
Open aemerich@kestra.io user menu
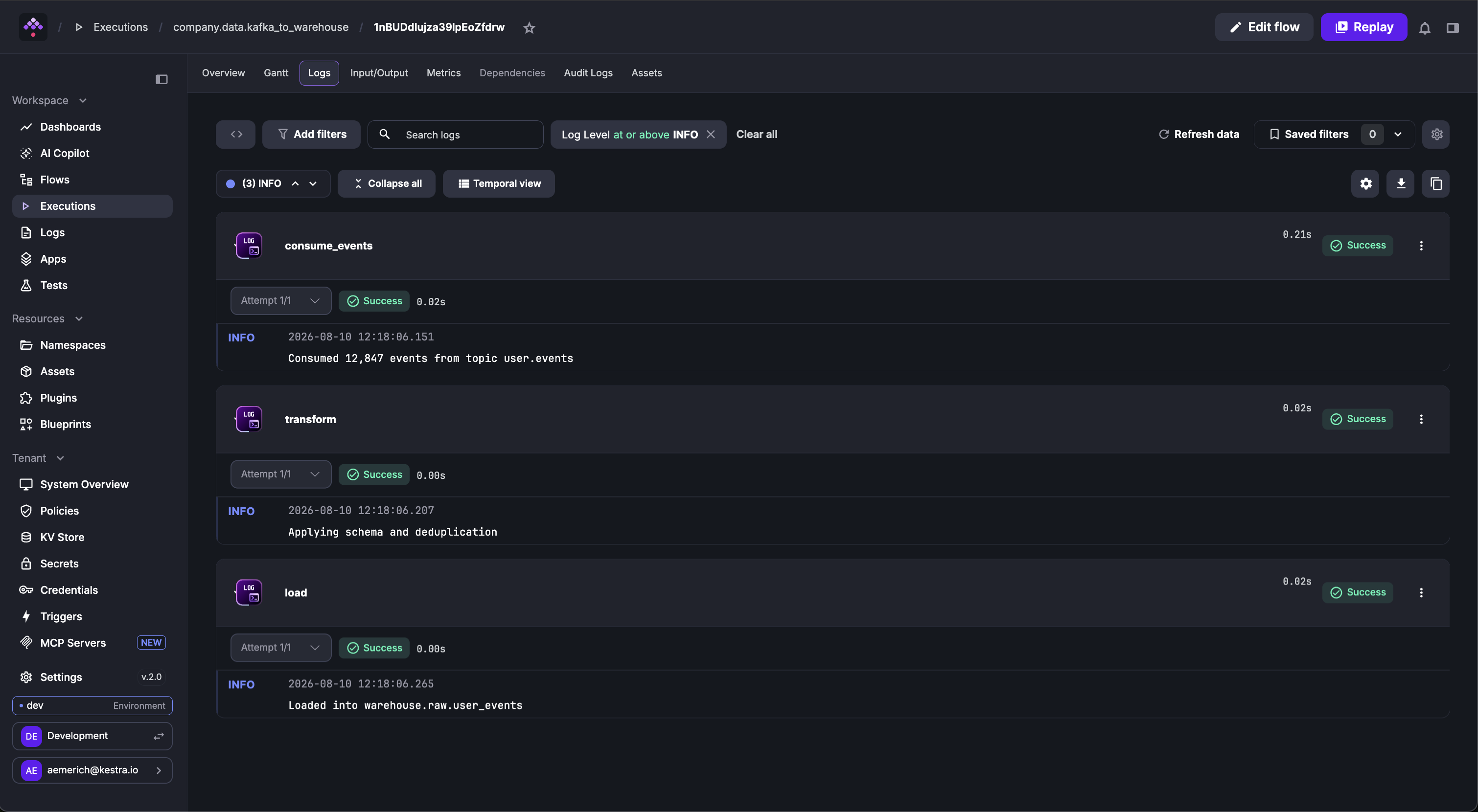coord(92,770)
